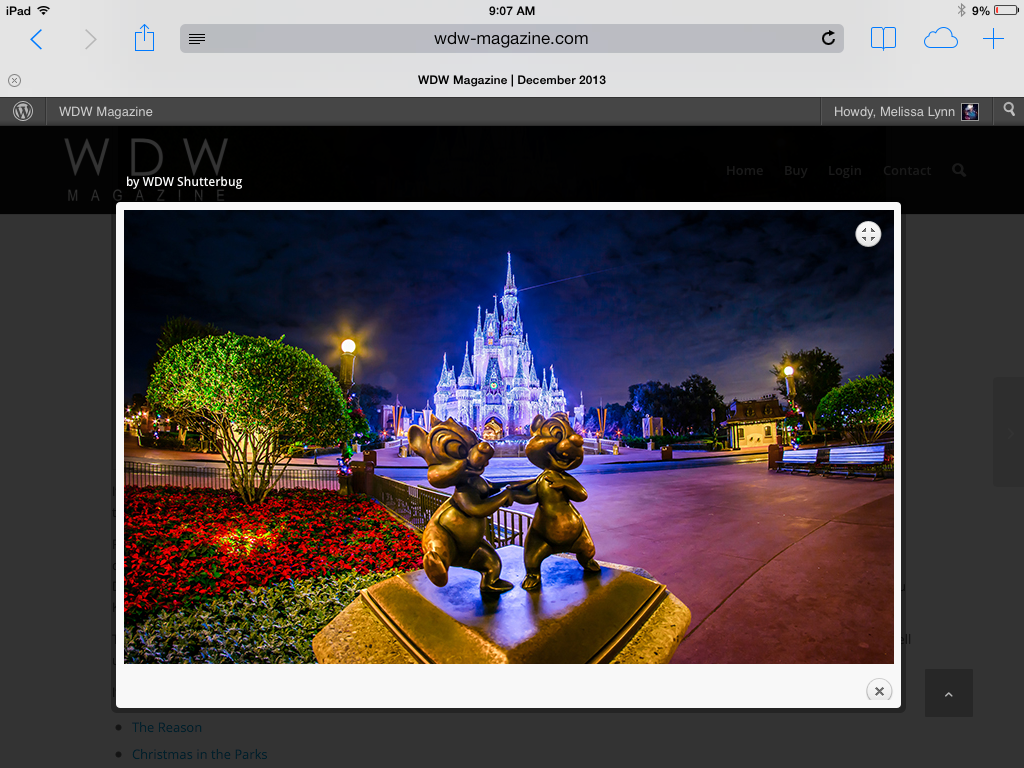Open the dimmed Login nav link
Viewport: 1024px width, 768px height.
click(844, 171)
